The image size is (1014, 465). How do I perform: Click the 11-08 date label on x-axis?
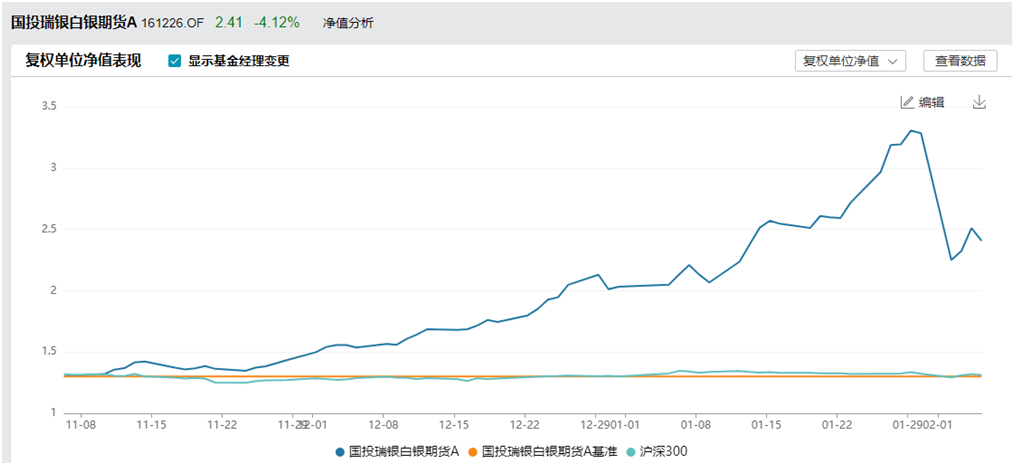click(80, 423)
